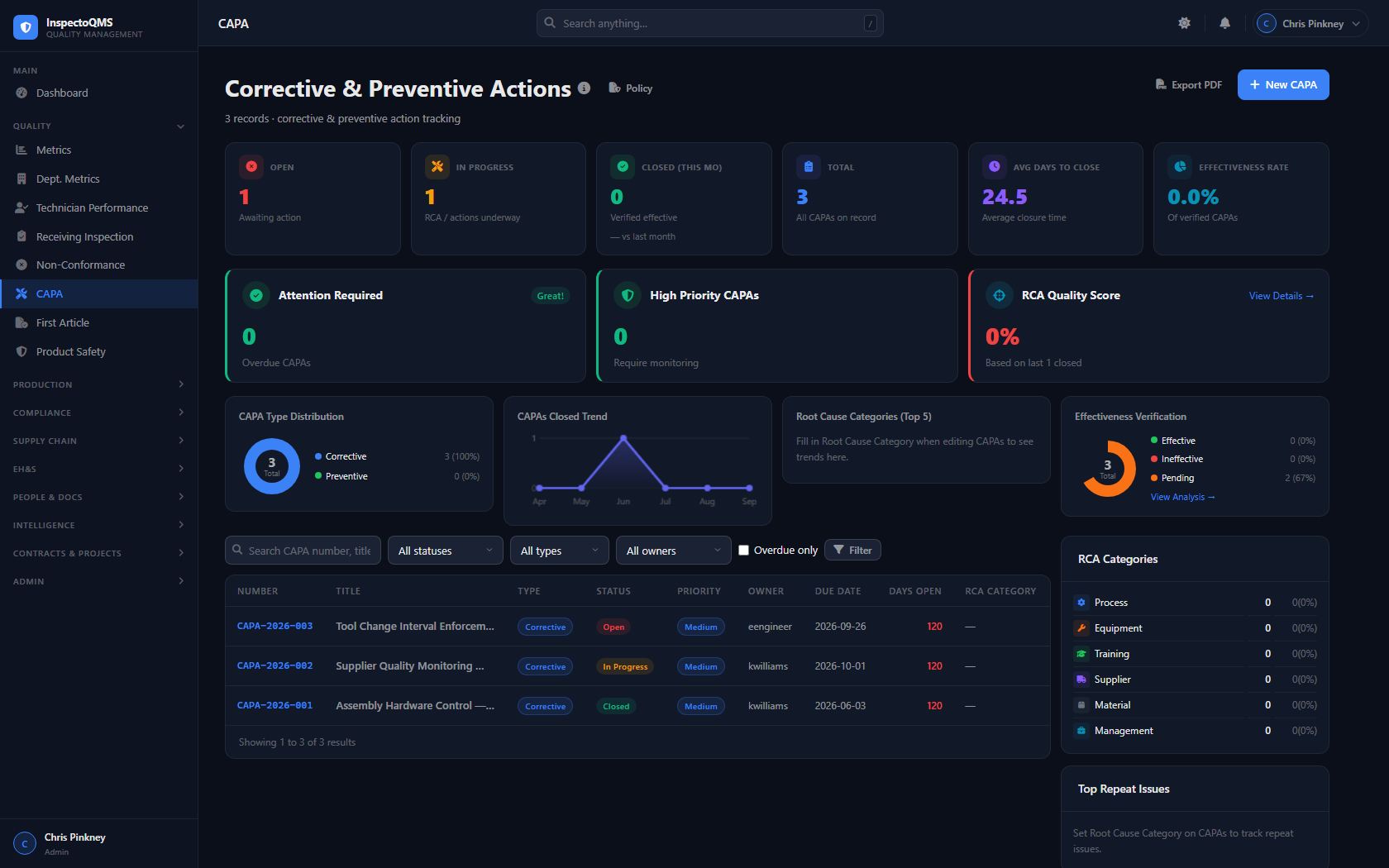
Task: Click the Closed status badge
Action: pos(616,706)
